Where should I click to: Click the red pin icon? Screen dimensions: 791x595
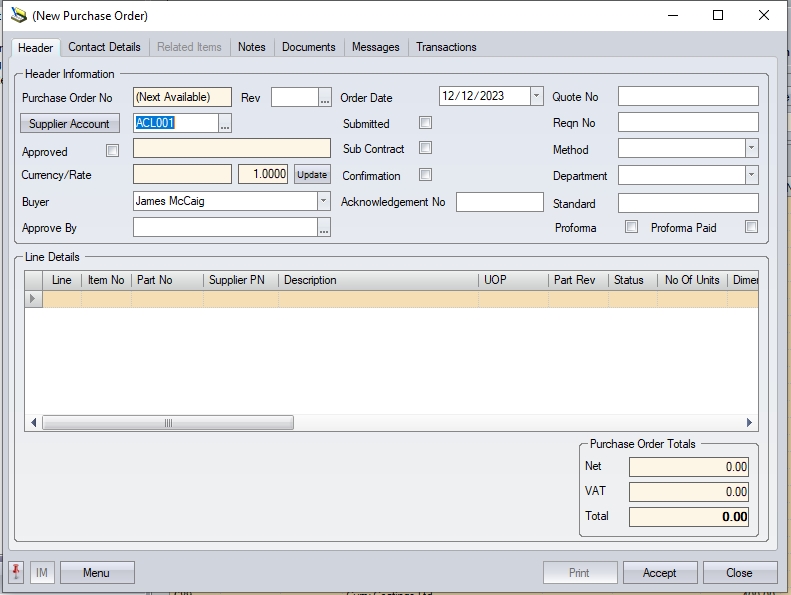point(16,572)
